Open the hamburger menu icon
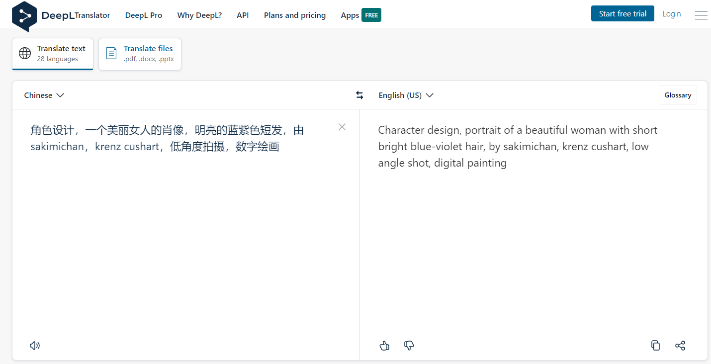This screenshot has width=711, height=364. point(701,15)
